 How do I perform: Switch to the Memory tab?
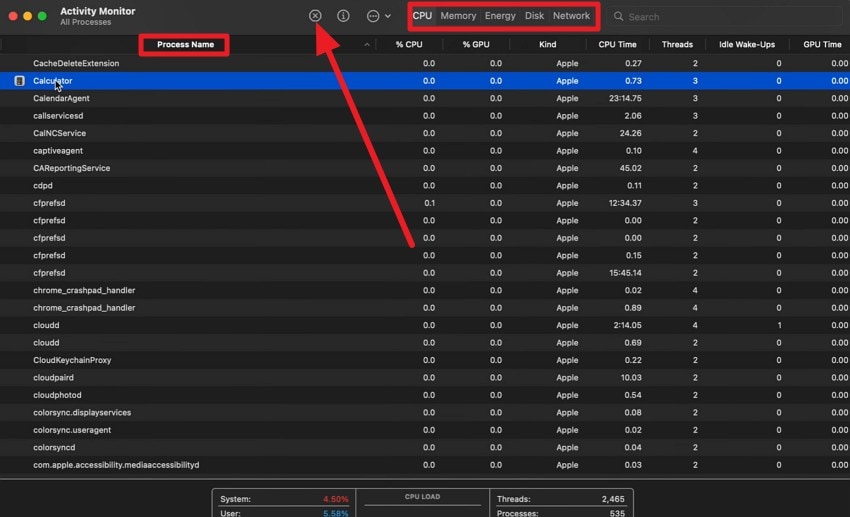[458, 16]
